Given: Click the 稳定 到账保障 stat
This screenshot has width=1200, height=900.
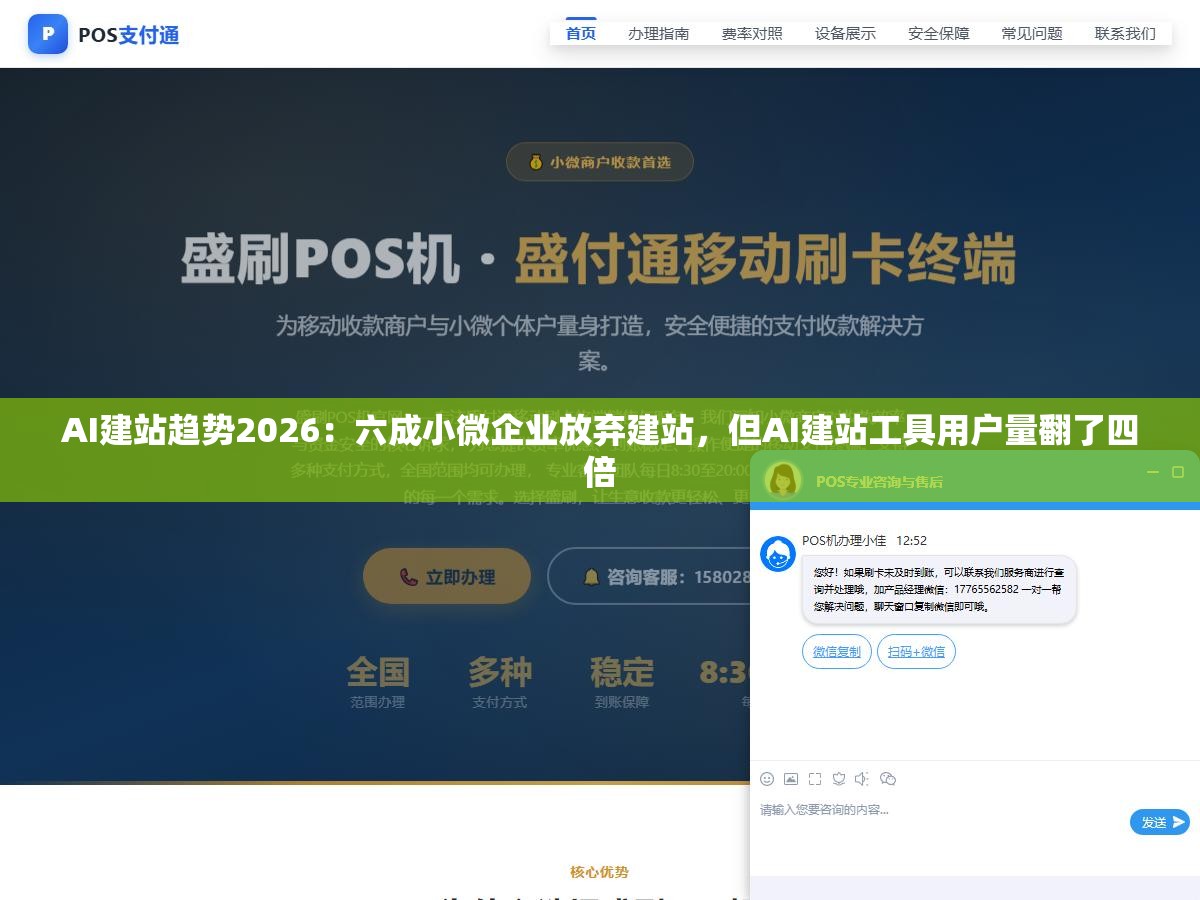Looking at the screenshot, I should click(x=622, y=683).
